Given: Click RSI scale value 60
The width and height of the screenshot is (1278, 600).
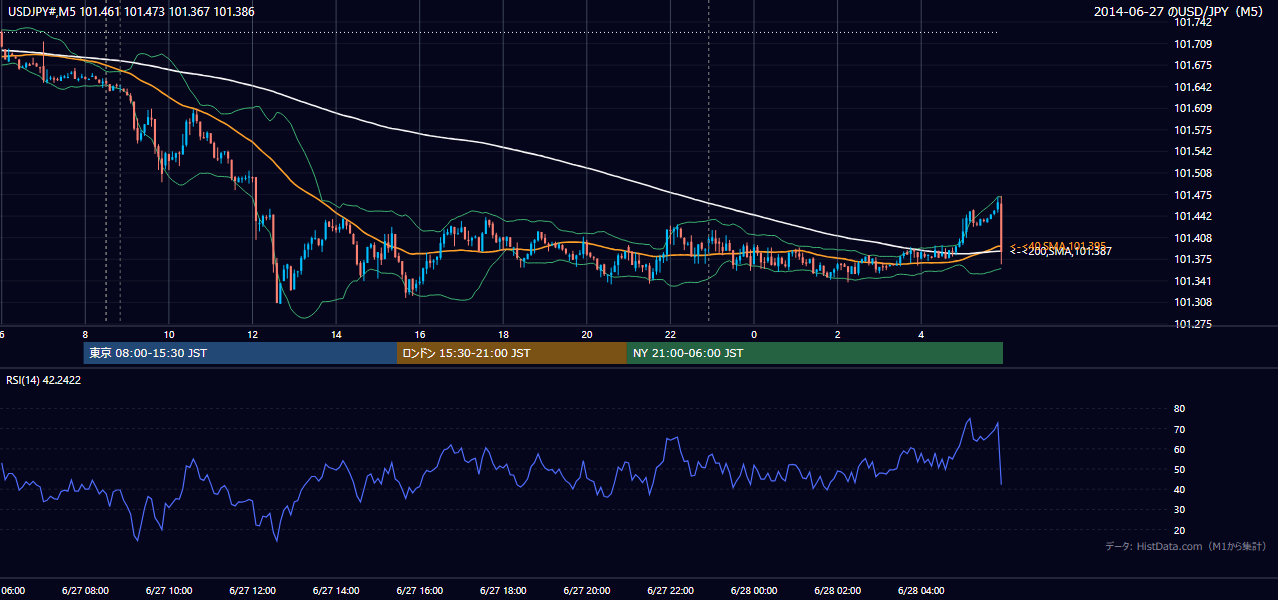Looking at the screenshot, I should [x=1180, y=449].
